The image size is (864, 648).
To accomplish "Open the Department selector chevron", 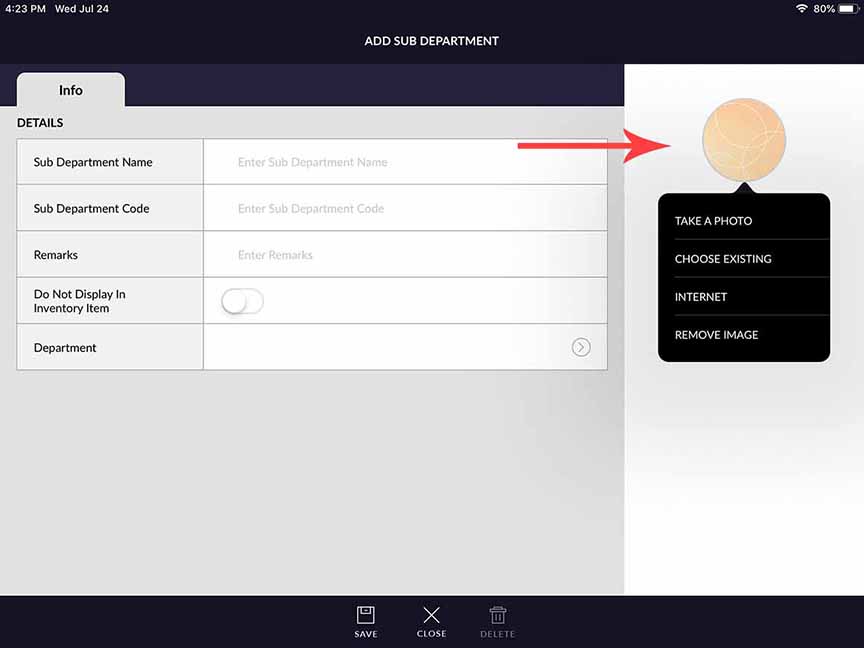I will pyautogui.click(x=581, y=347).
